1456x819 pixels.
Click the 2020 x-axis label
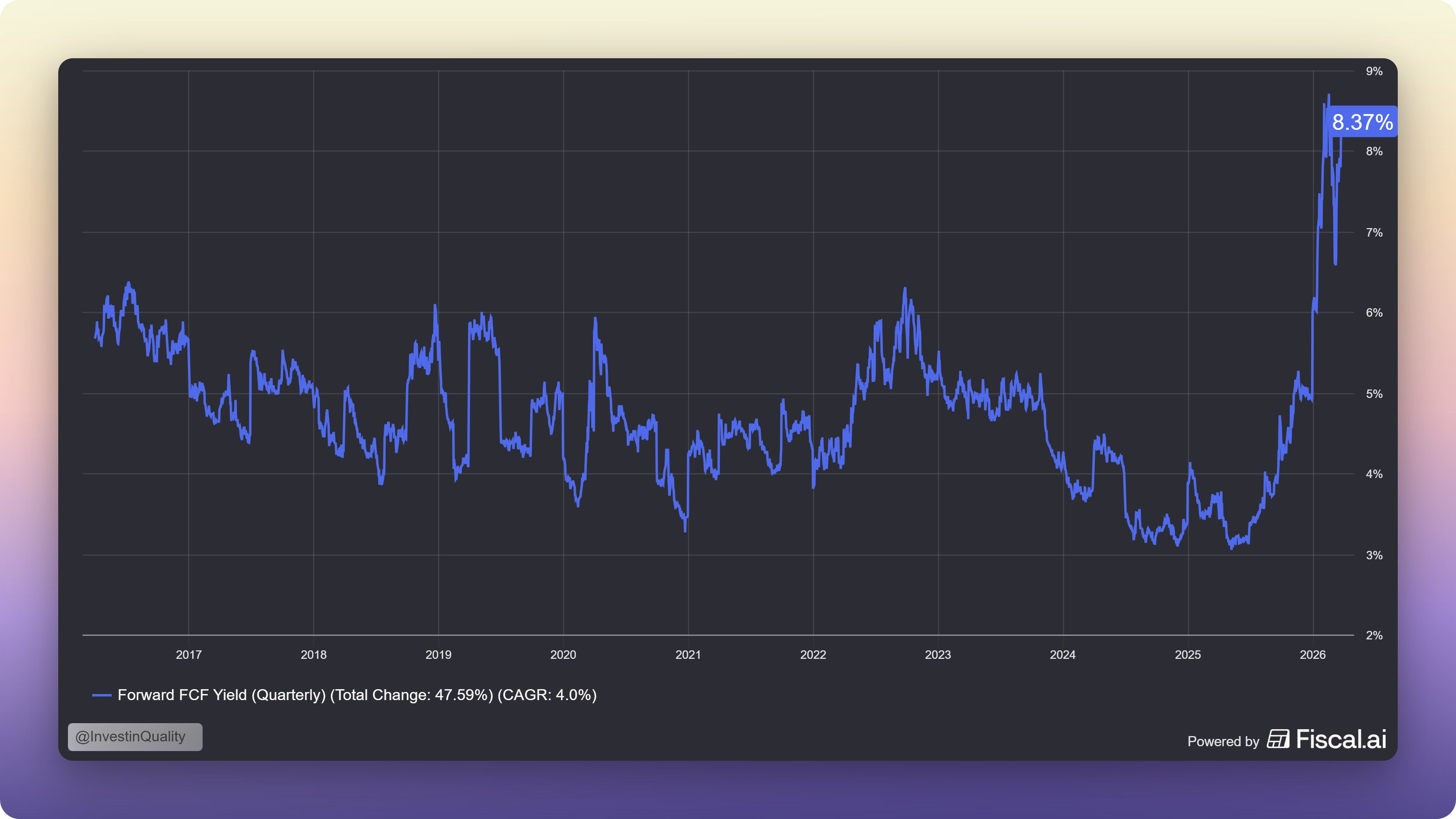pos(563,654)
